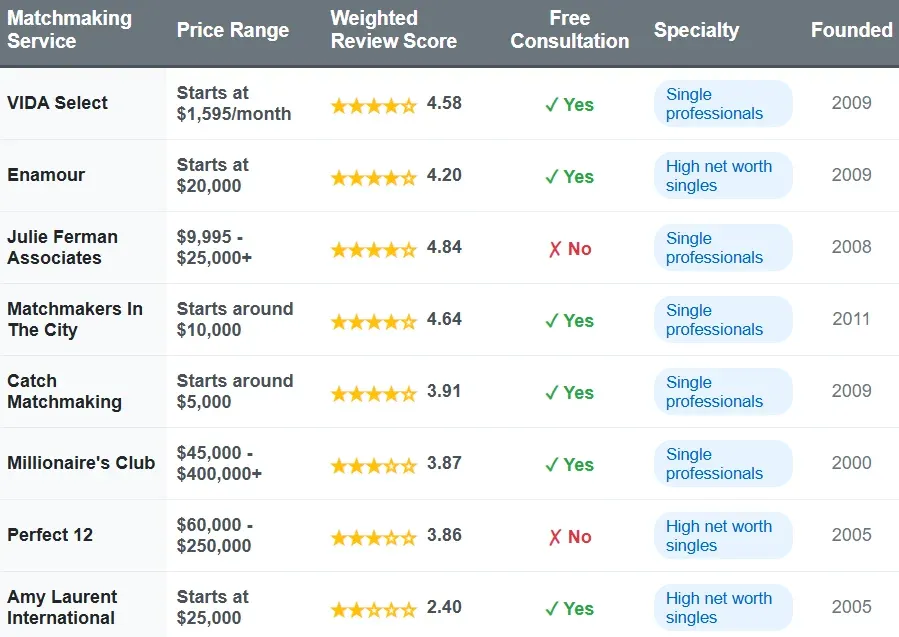The height and width of the screenshot is (637, 899).
Task: Open the Matchmakers In The City entry
Action: pyautogui.click(x=75, y=319)
